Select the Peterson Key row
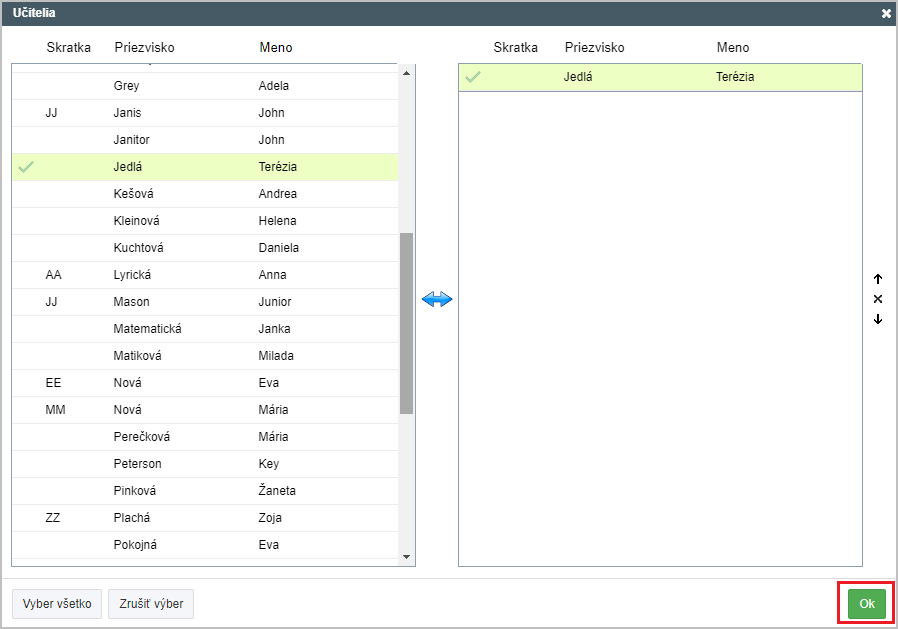 click(x=205, y=463)
